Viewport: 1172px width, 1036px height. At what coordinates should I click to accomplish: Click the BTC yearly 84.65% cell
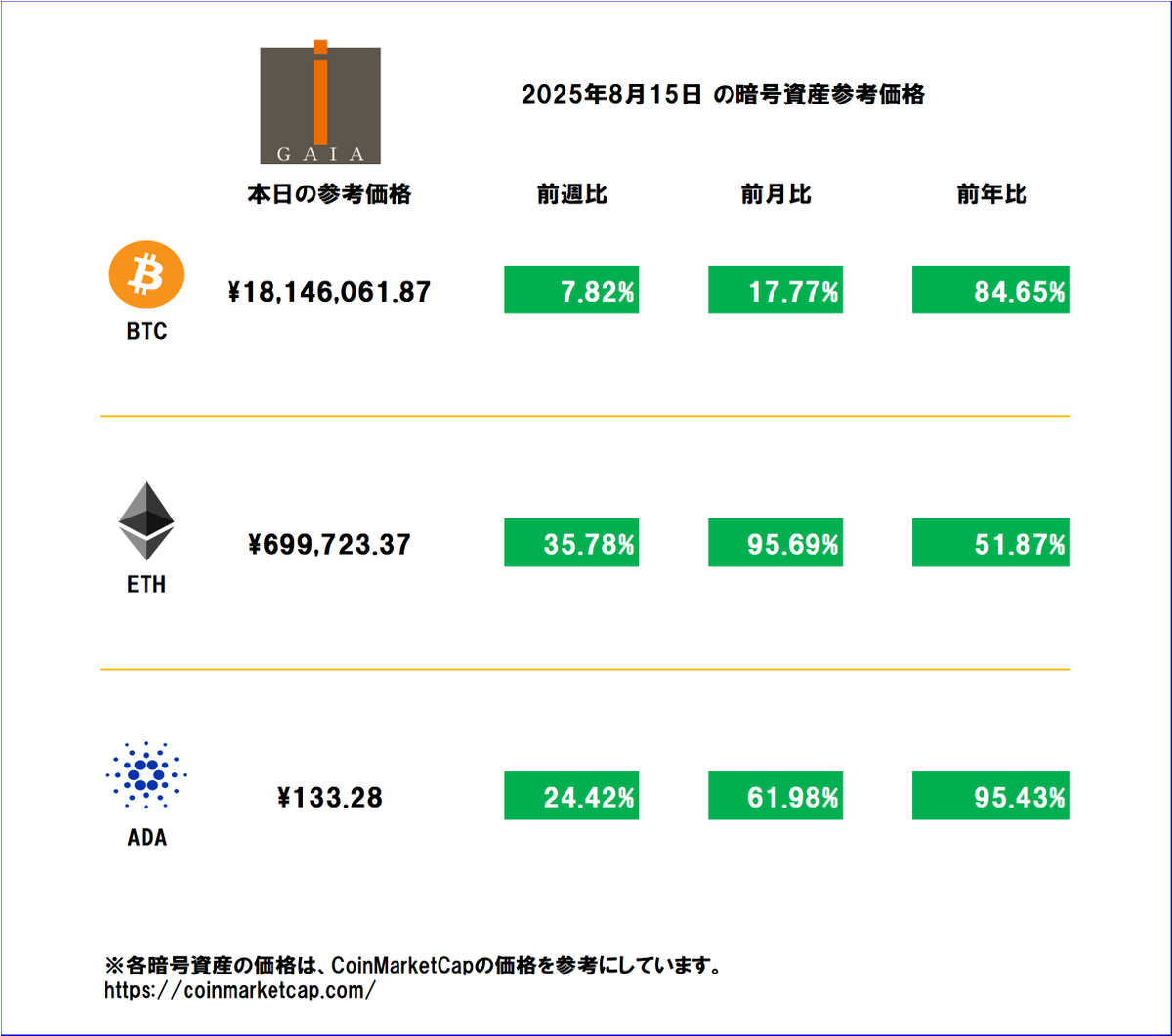pos(991,289)
